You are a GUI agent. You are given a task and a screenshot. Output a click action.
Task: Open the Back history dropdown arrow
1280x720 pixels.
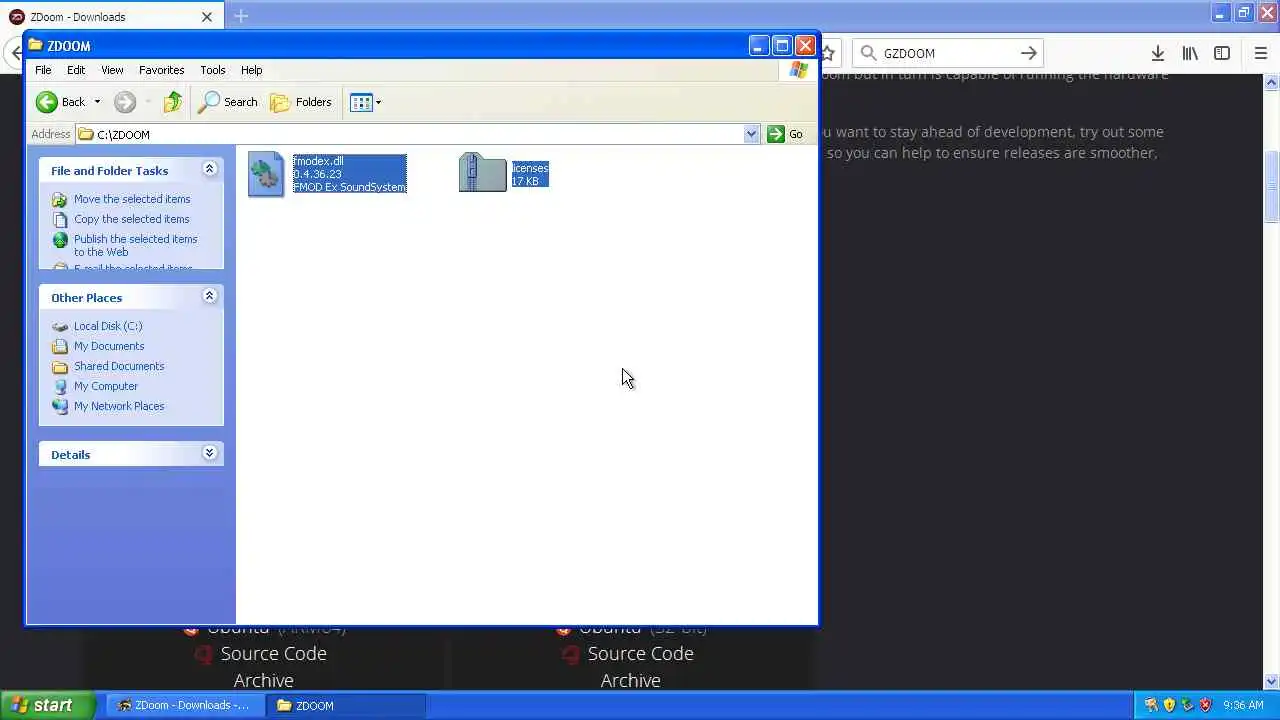tap(97, 102)
